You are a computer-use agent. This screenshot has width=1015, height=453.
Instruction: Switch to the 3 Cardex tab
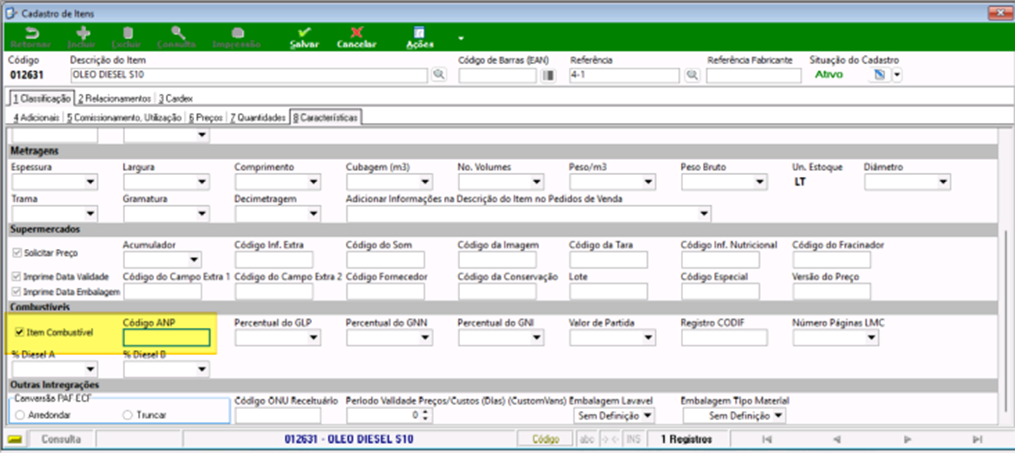pyautogui.click(x=175, y=98)
